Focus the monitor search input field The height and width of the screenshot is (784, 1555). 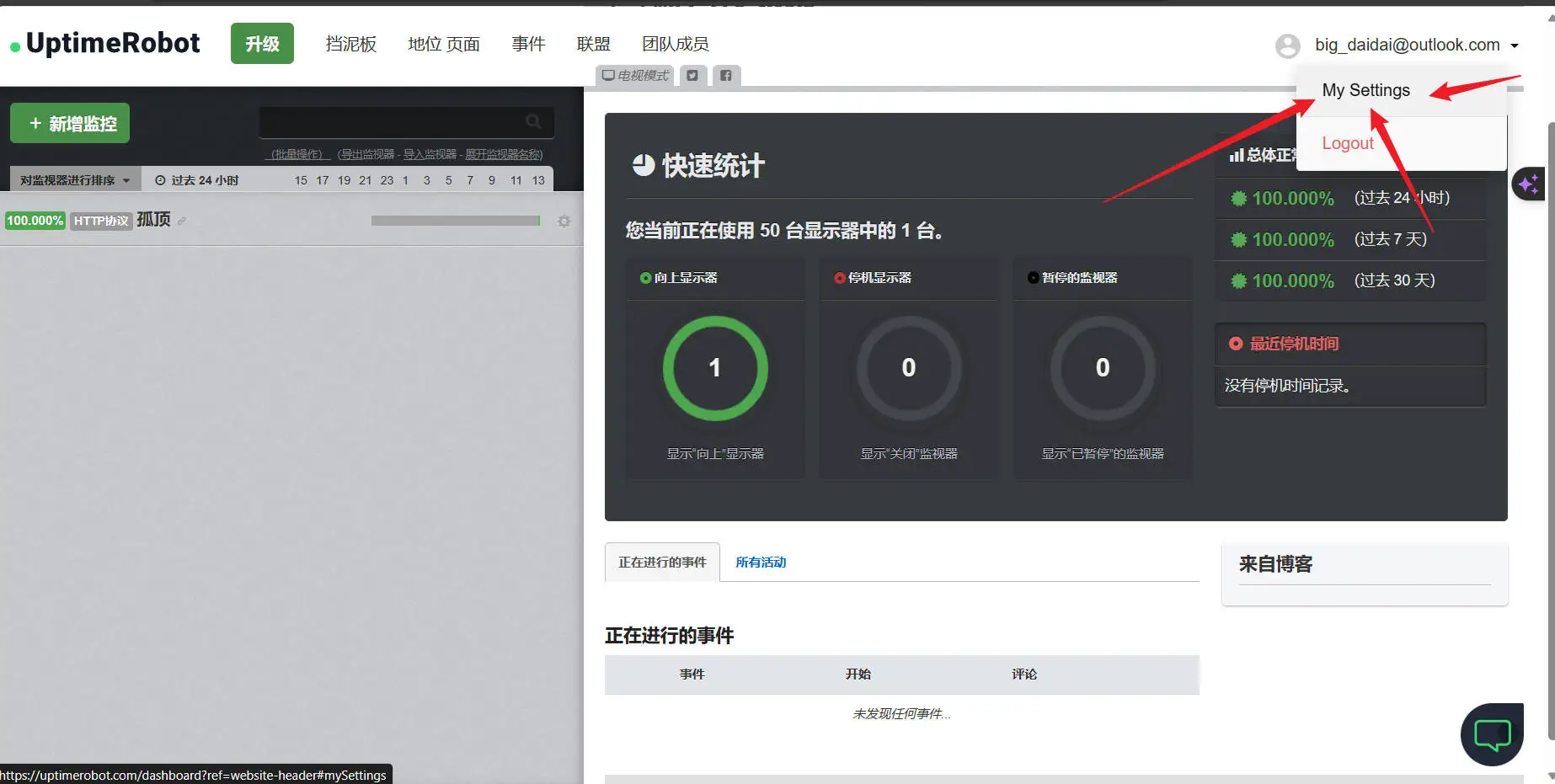(392, 122)
